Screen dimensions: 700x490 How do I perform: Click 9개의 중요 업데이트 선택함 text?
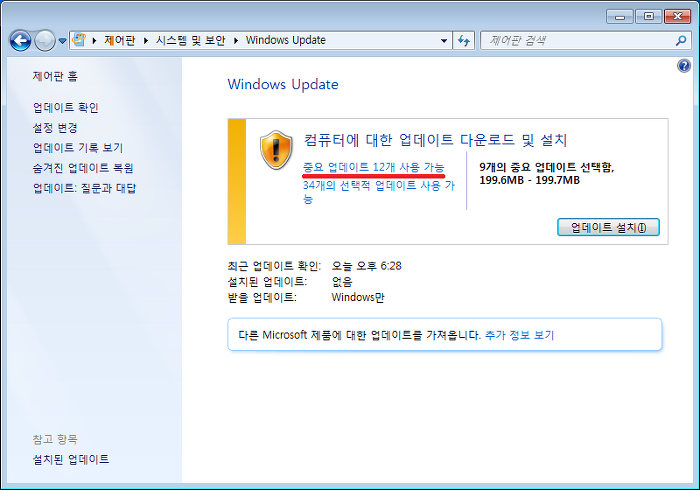[x=547, y=167]
